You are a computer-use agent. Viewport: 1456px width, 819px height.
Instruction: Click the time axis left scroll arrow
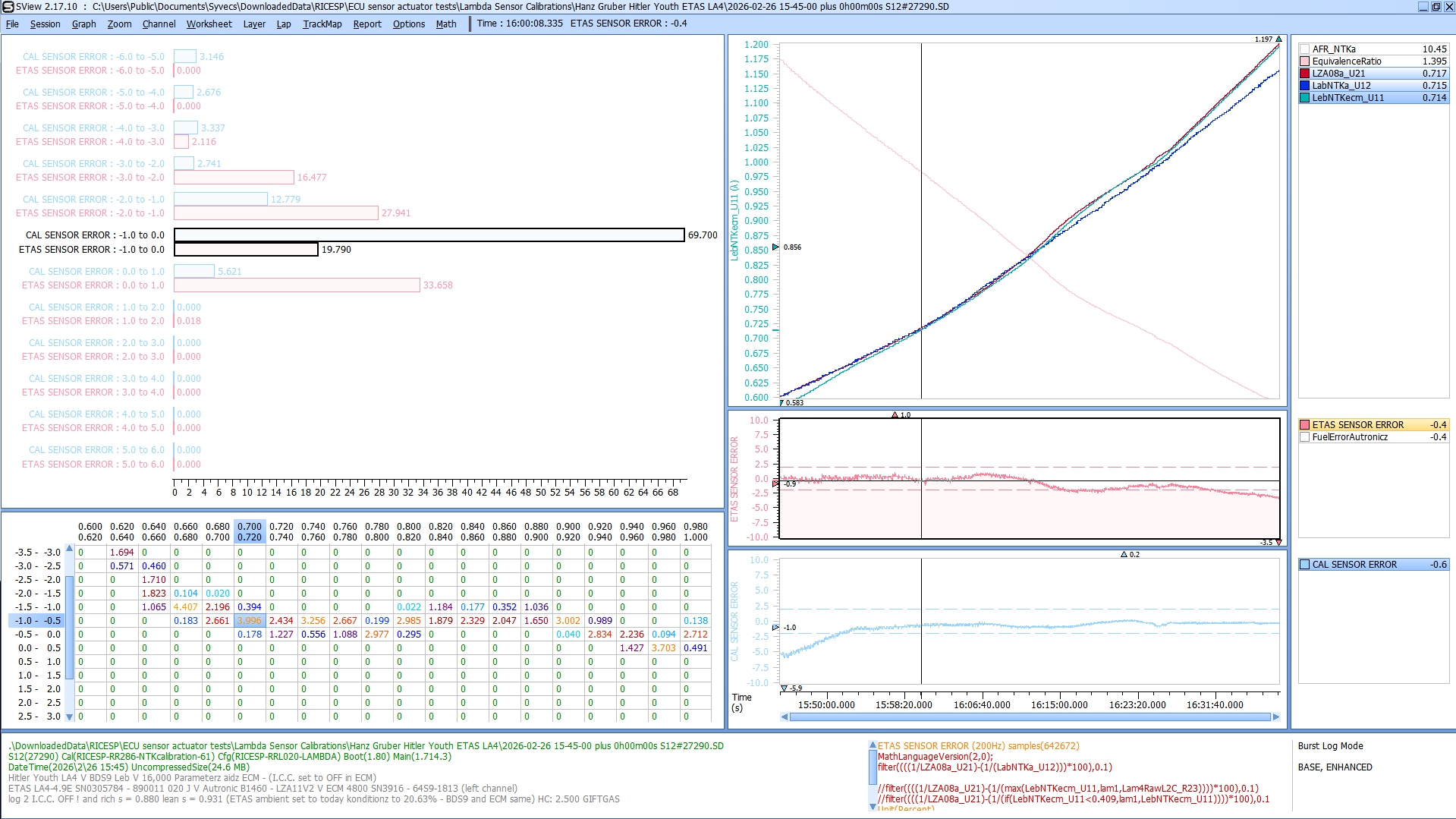coord(785,717)
